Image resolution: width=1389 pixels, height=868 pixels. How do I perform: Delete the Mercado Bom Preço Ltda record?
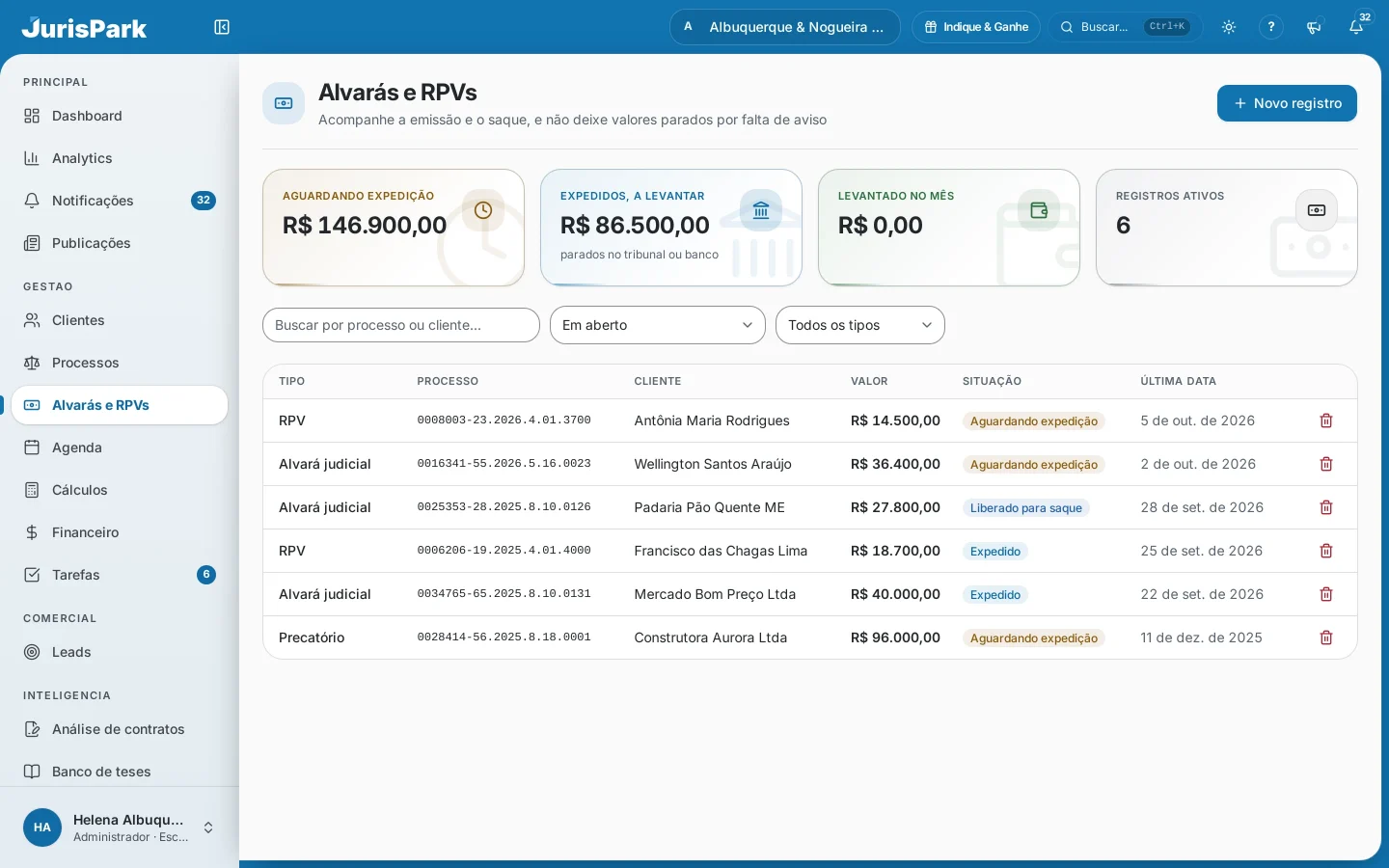[1326, 594]
